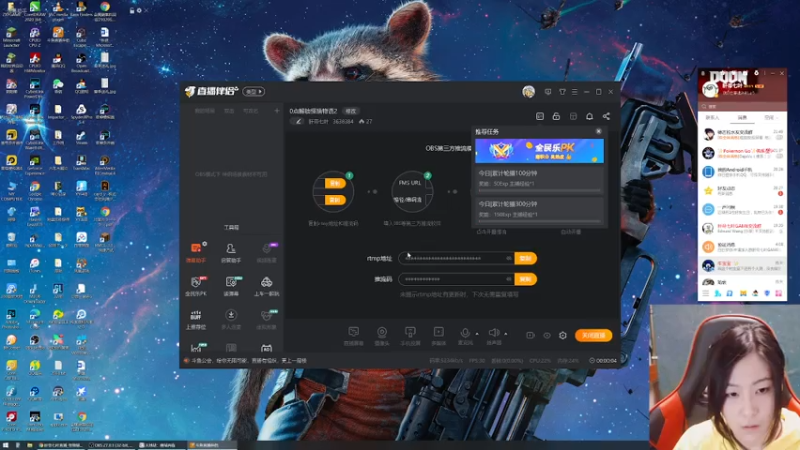
Task: Toggle visibility eye in 推流码 field
Action: [x=509, y=279]
